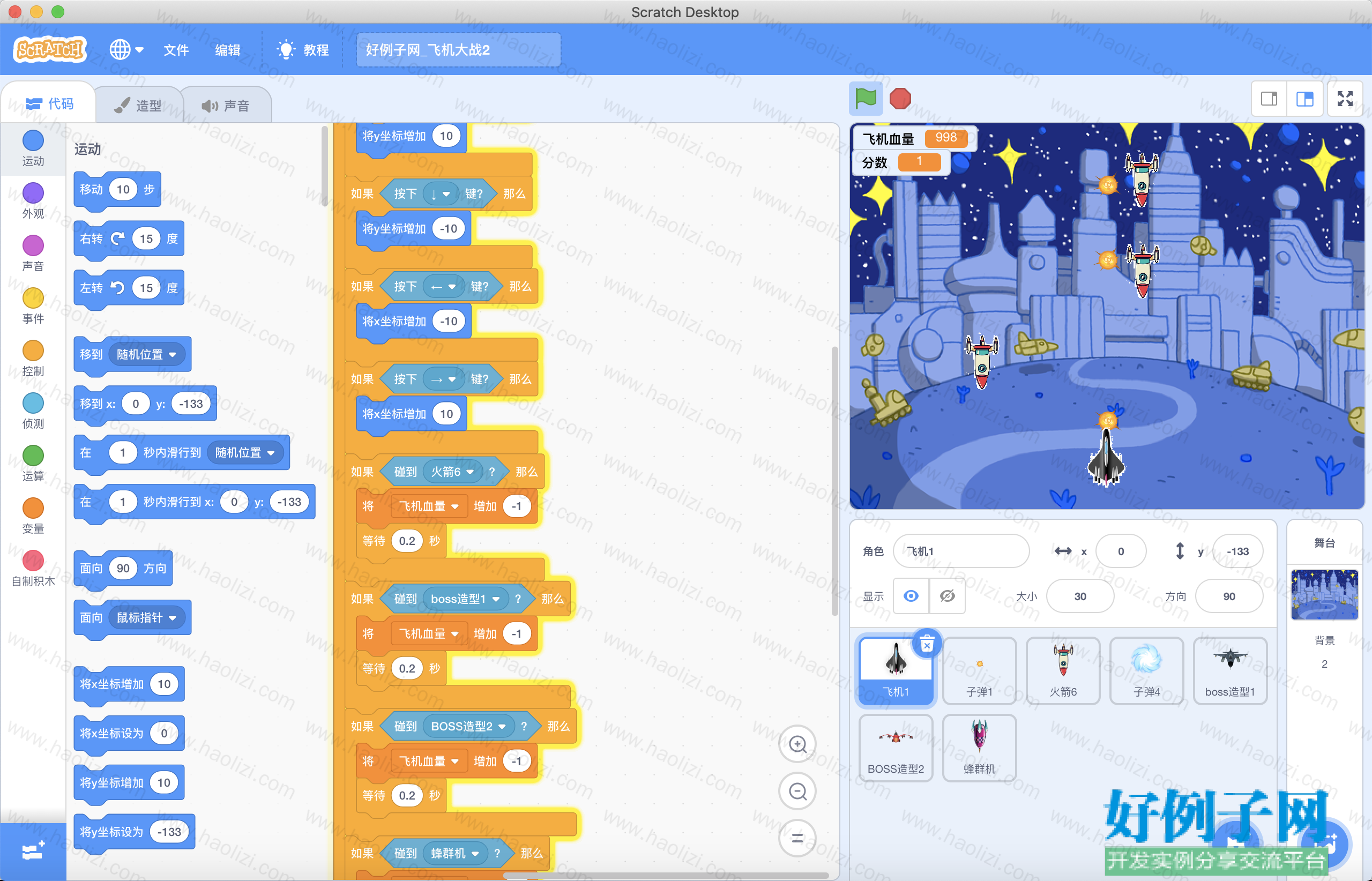The width and height of the screenshot is (1372, 881).
Task: Open the 碰到 火箭6 dropdown
Action: click(x=451, y=472)
